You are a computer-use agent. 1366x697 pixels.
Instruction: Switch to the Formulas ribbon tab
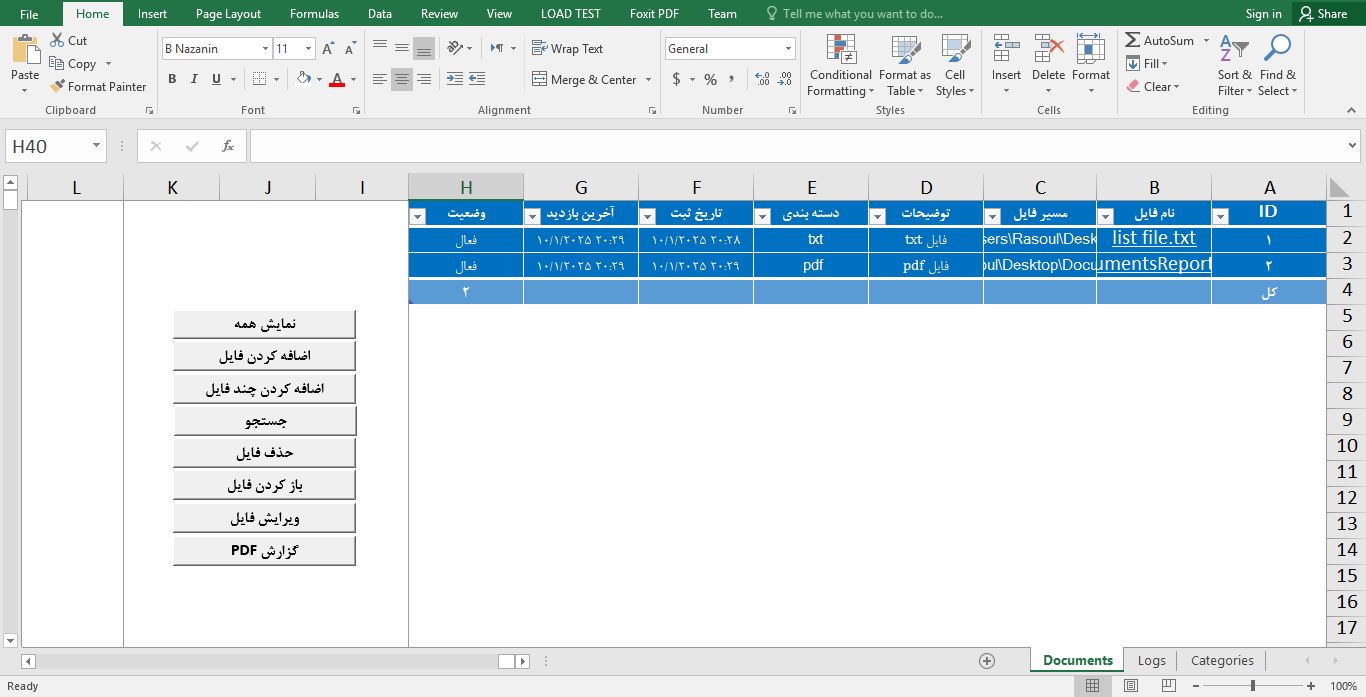[314, 14]
